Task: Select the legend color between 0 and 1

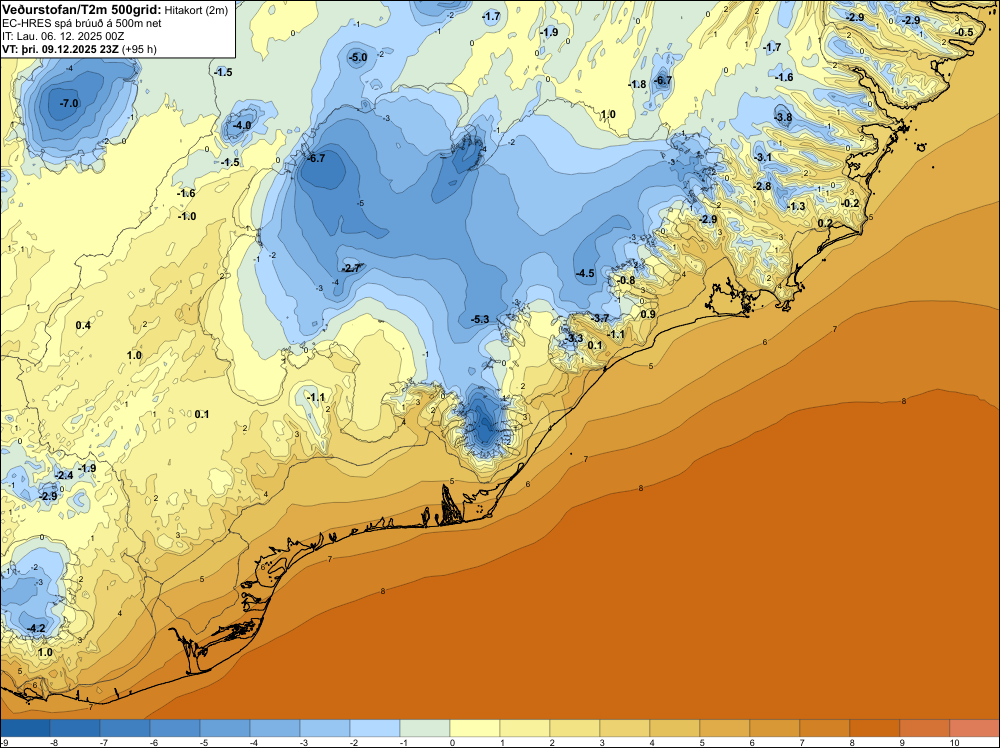Action: [474, 728]
